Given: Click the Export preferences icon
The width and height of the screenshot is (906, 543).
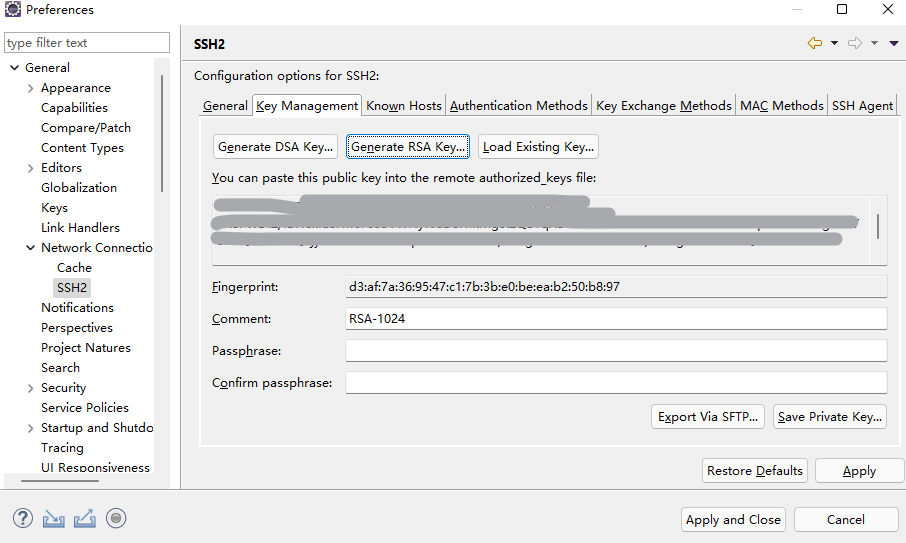Looking at the screenshot, I should pyautogui.click(x=85, y=518).
